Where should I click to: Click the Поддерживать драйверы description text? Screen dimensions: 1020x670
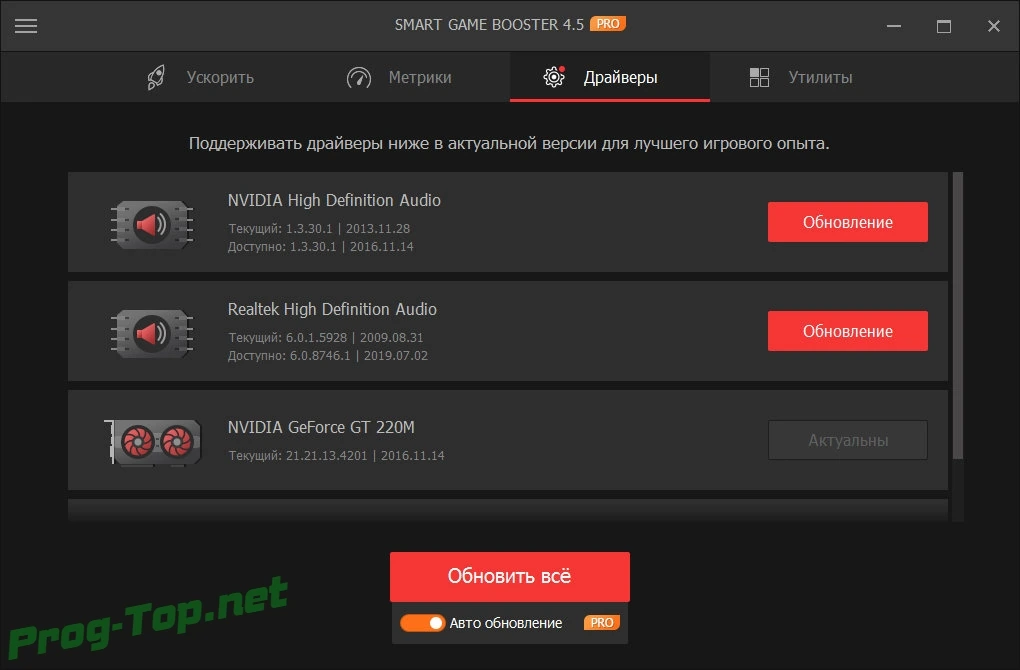[x=509, y=143]
